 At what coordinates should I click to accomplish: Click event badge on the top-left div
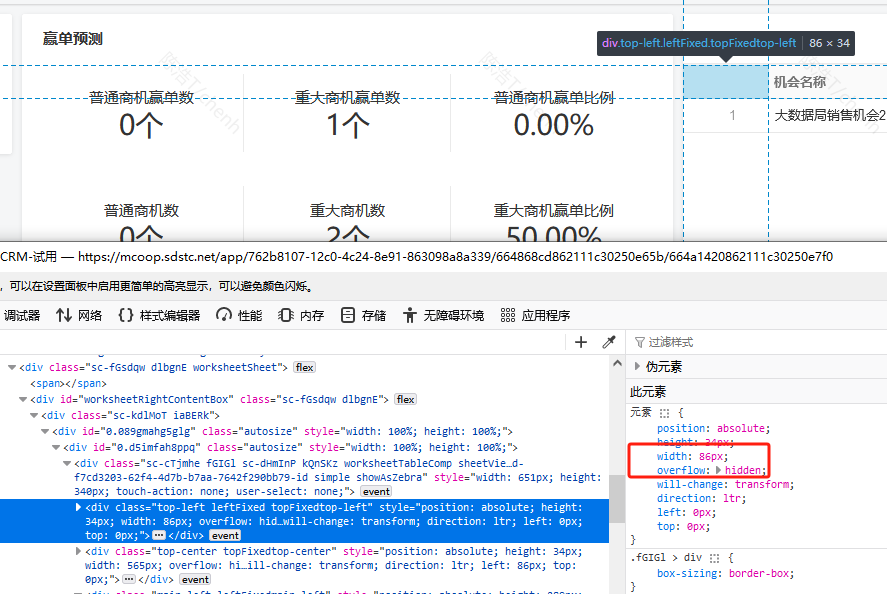coord(224,536)
